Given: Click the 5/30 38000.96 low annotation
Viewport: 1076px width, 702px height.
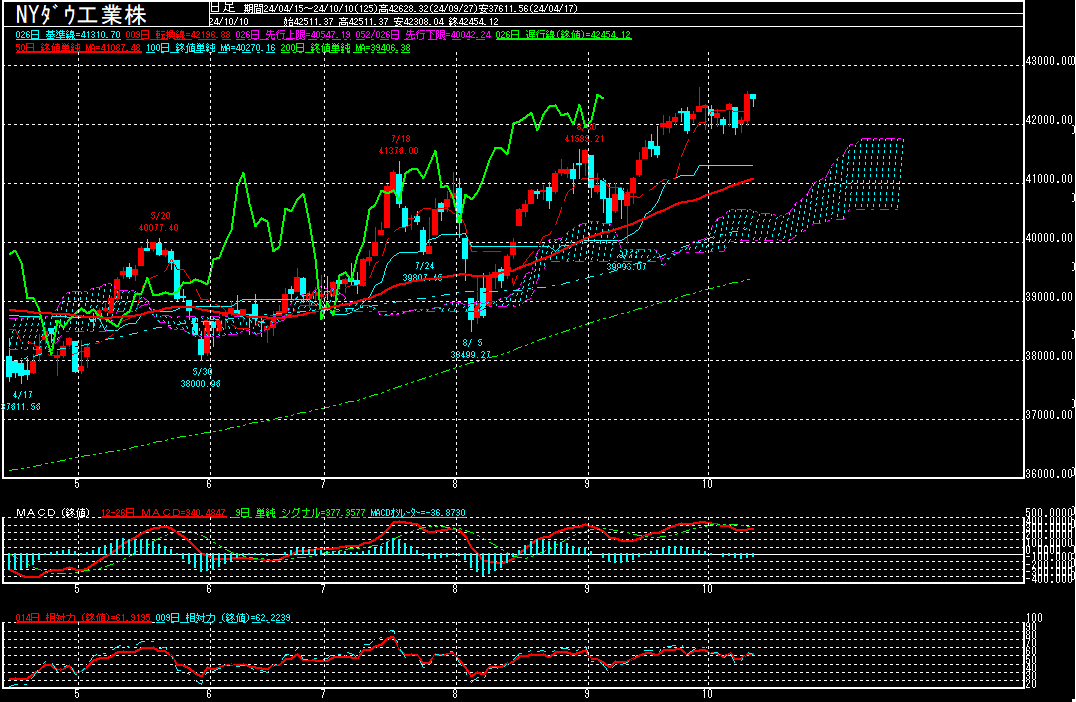Looking at the screenshot, I should click(x=200, y=377).
